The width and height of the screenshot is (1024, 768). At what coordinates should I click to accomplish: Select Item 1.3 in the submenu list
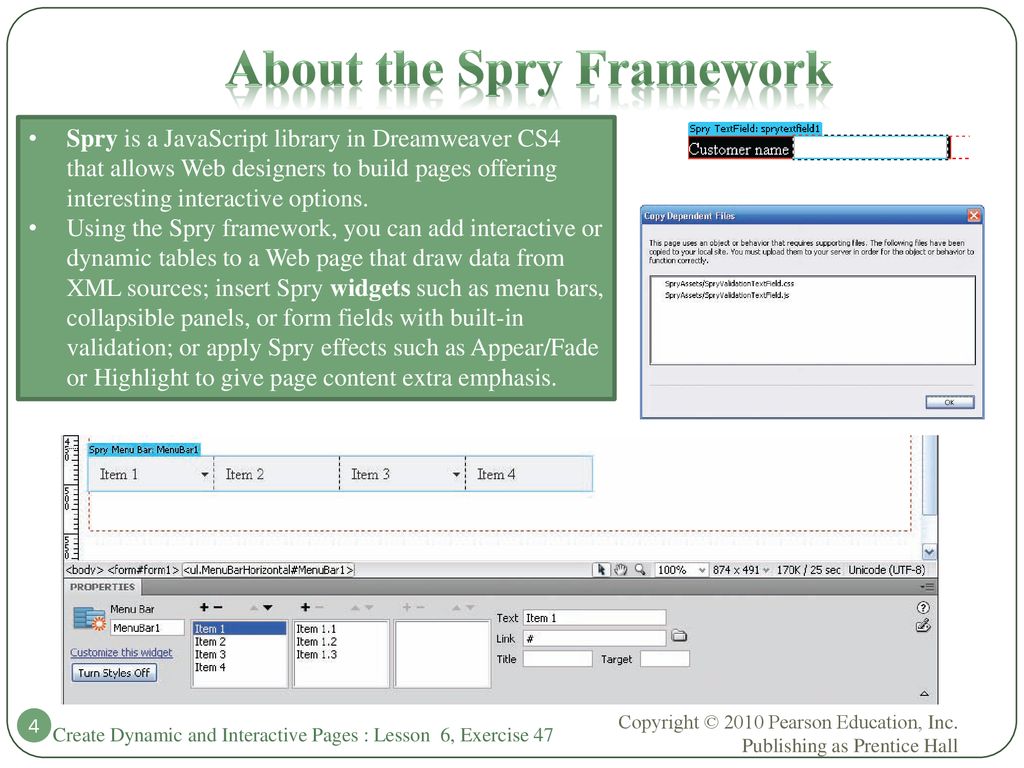316,654
